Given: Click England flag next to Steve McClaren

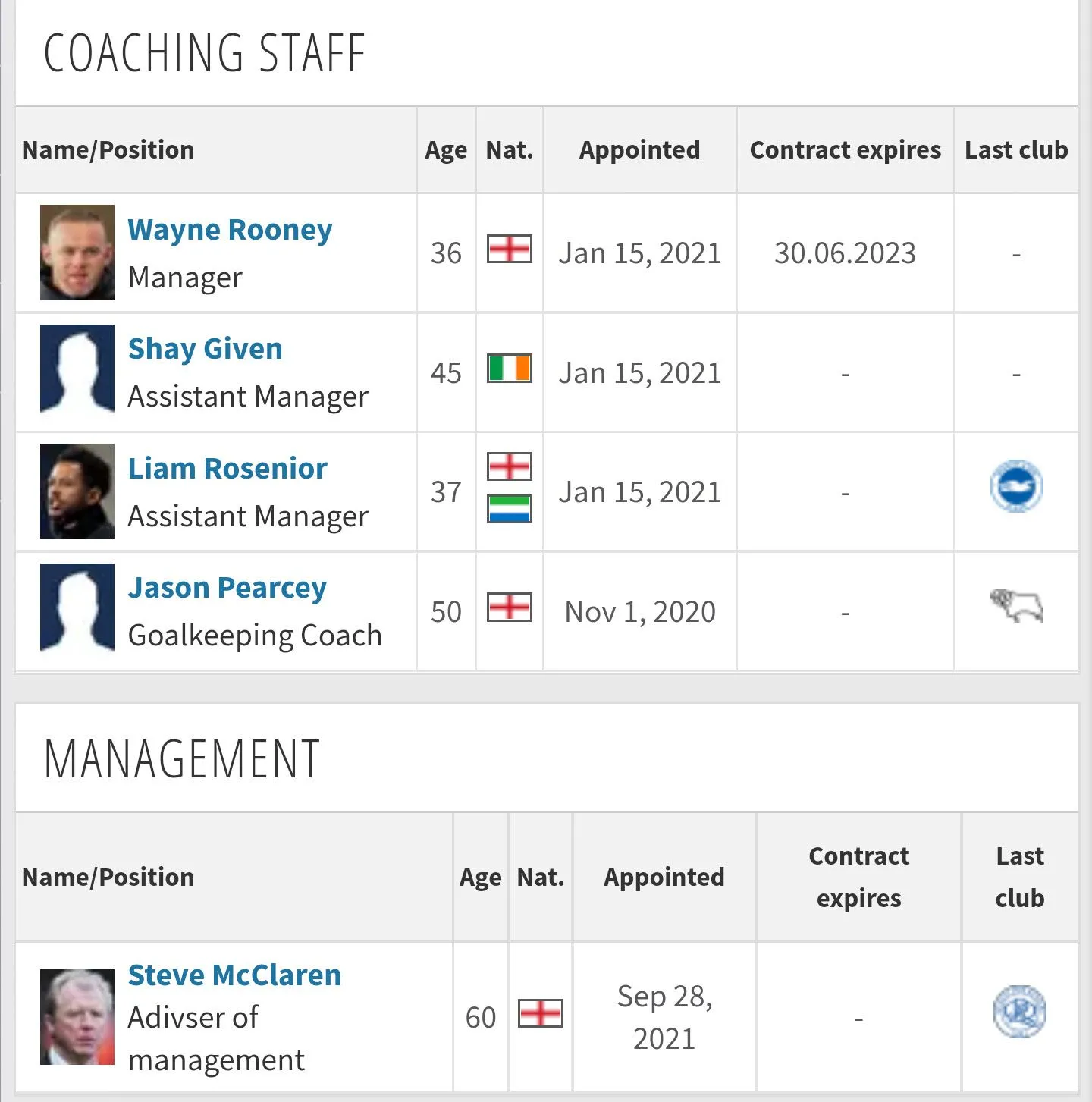Looking at the screenshot, I should coord(540,1013).
